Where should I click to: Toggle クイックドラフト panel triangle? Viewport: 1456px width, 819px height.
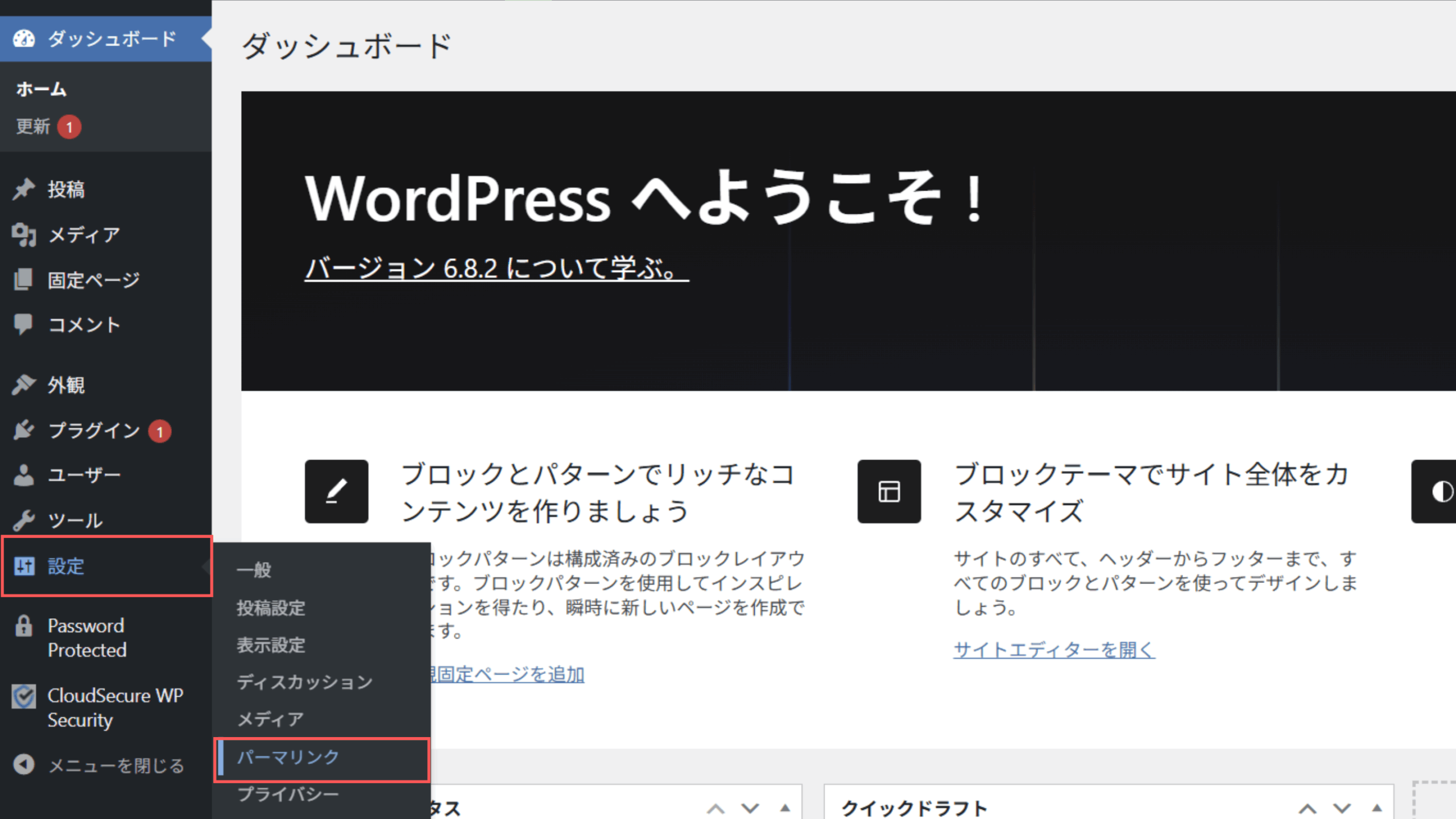point(1377,808)
